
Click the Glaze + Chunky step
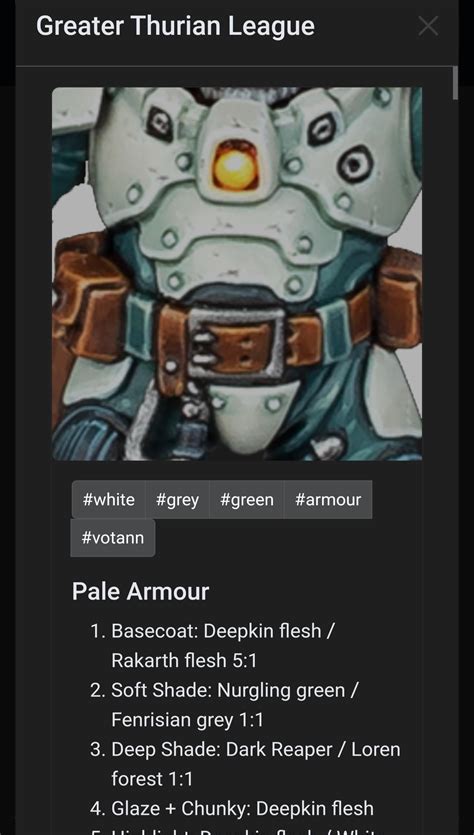pos(232,808)
